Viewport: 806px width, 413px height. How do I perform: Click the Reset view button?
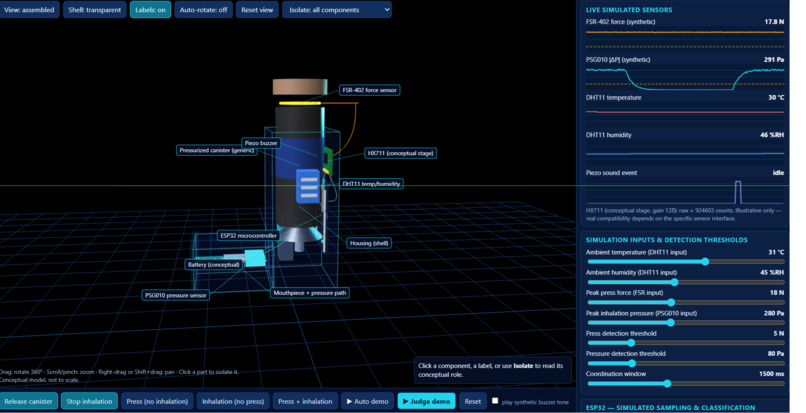(257, 10)
